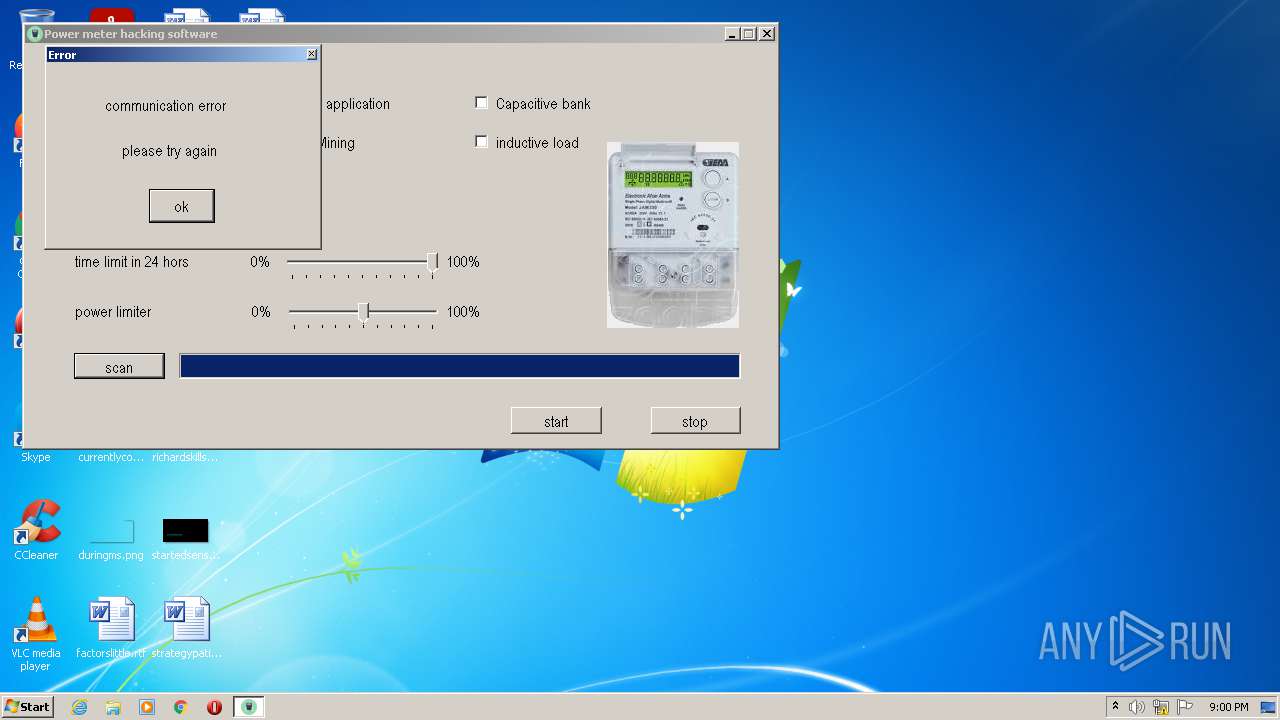Open Opera browser from taskbar
The height and width of the screenshot is (720, 1280).
(x=214, y=707)
